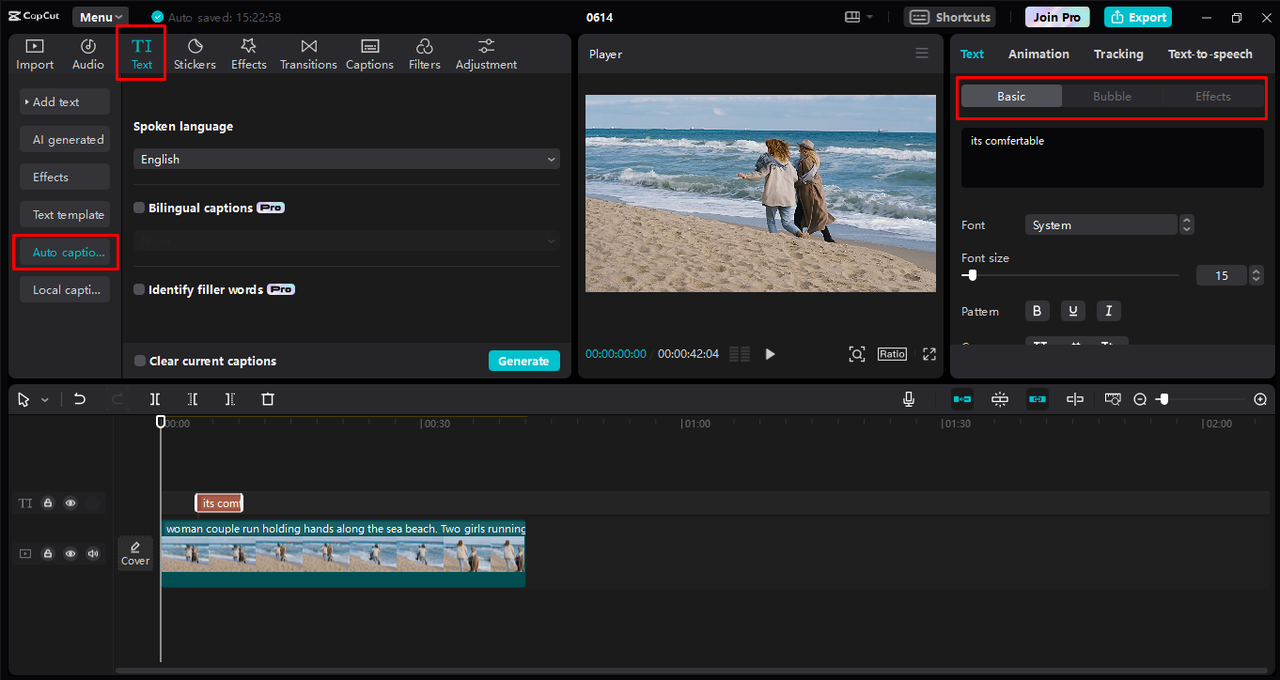Play the video preview
Image resolution: width=1280 pixels, height=680 pixels.
click(x=770, y=354)
